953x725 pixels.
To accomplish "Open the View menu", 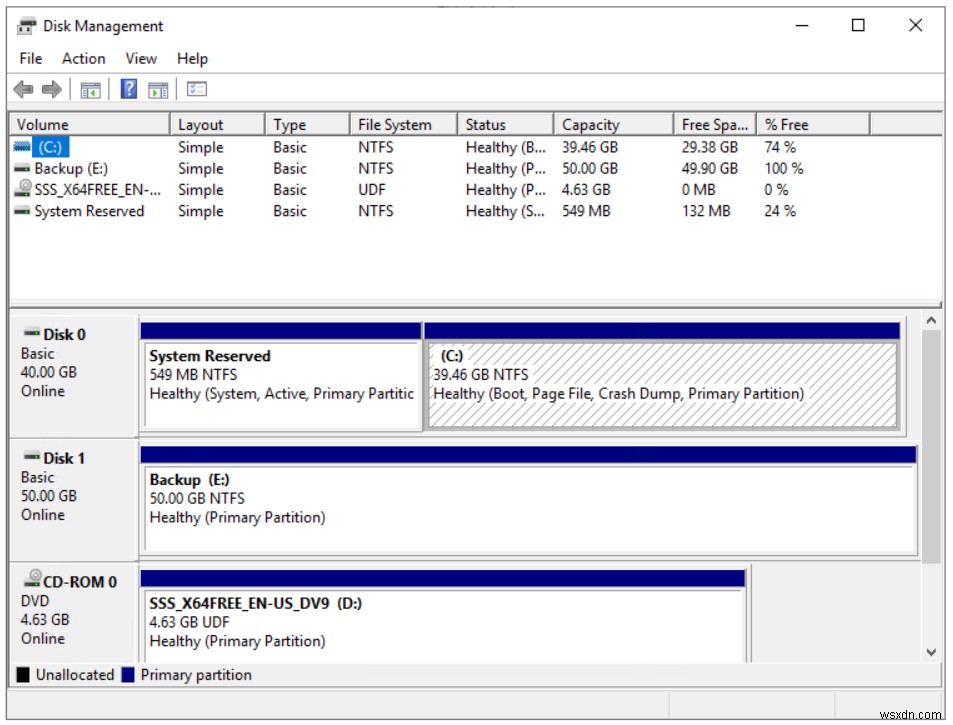I will click(x=140, y=58).
